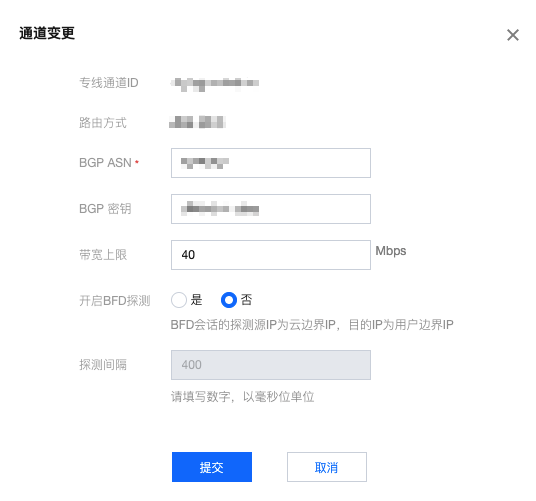Cancel changes with 取消 button

327,467
